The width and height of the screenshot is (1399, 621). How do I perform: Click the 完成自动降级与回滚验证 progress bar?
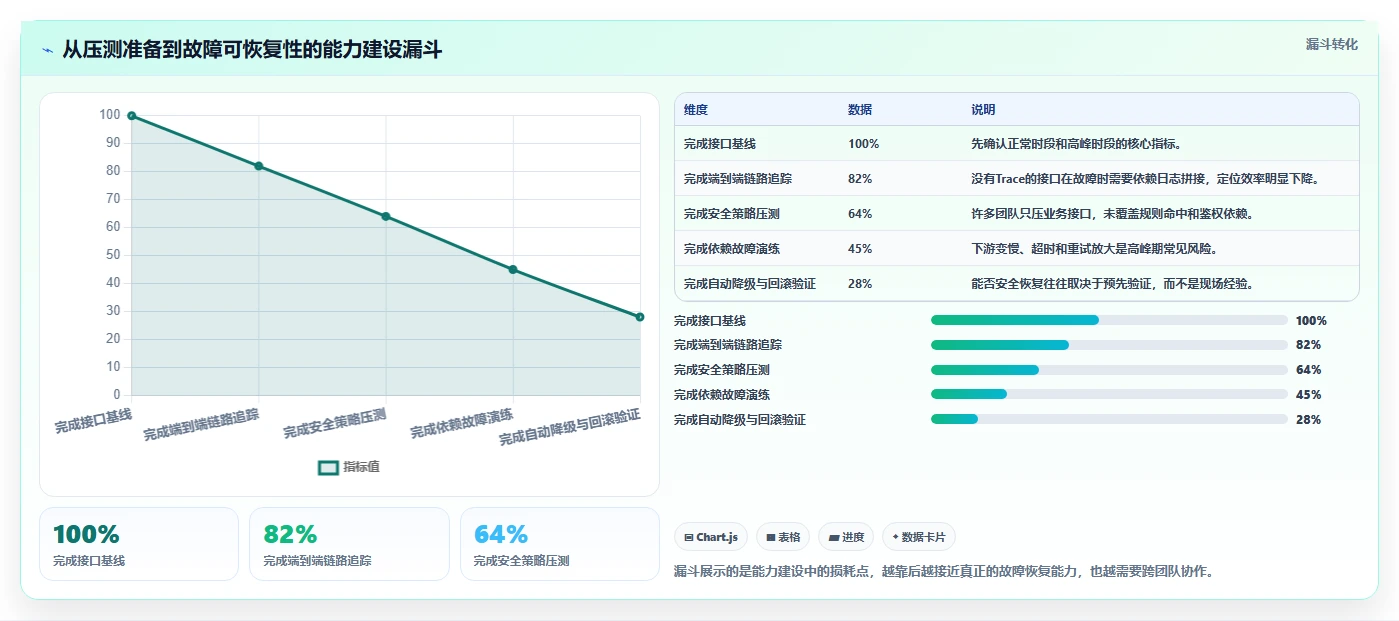tap(1109, 420)
